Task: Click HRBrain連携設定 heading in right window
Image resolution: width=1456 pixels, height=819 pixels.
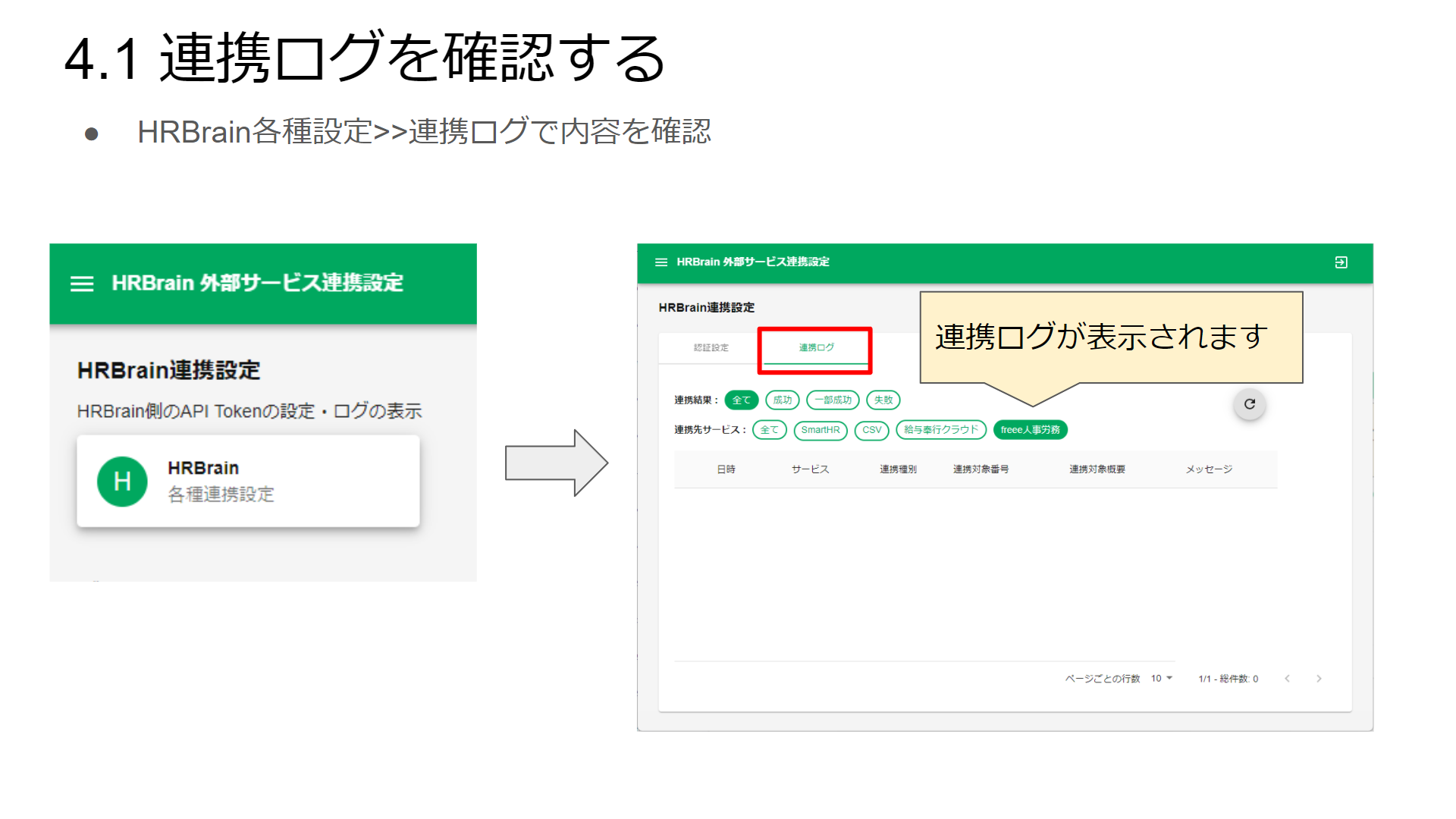Action: (x=707, y=307)
